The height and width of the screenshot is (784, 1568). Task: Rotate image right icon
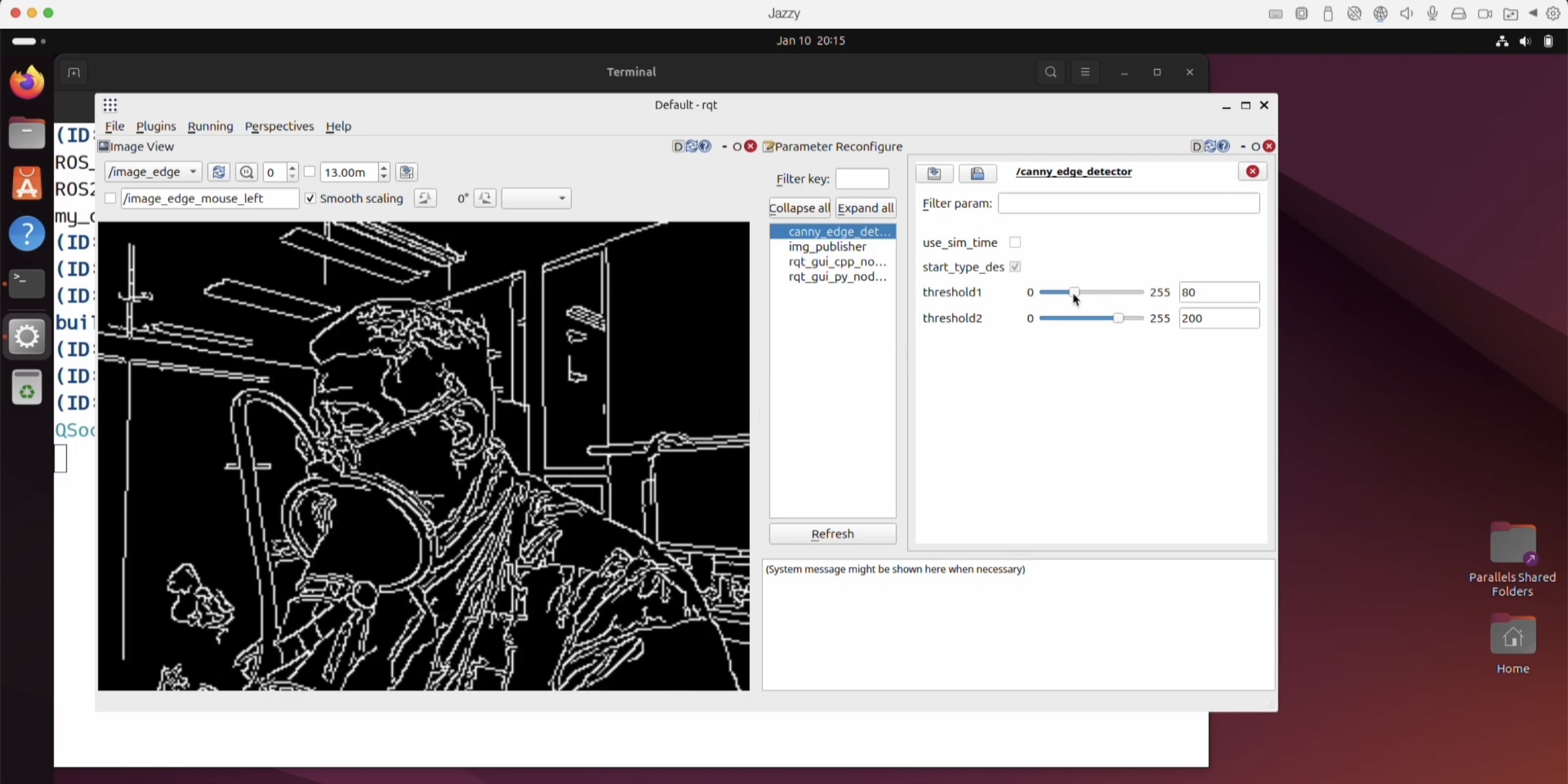(485, 198)
